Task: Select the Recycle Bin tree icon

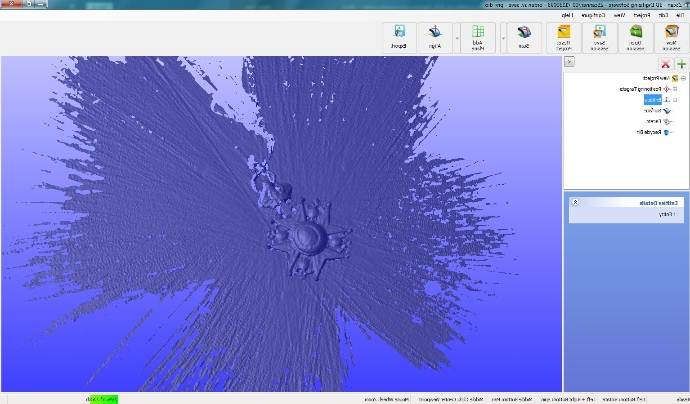Action: [666, 132]
